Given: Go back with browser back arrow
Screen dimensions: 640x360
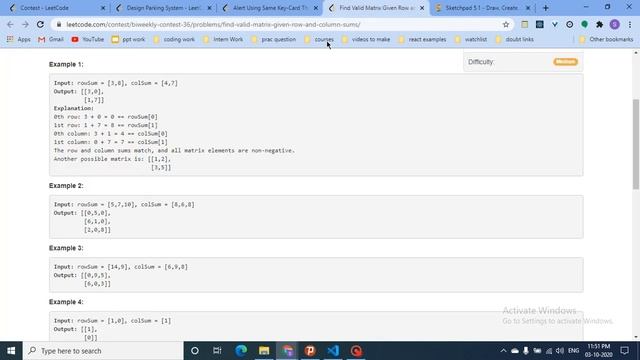Looking at the screenshot, I should [10, 24].
